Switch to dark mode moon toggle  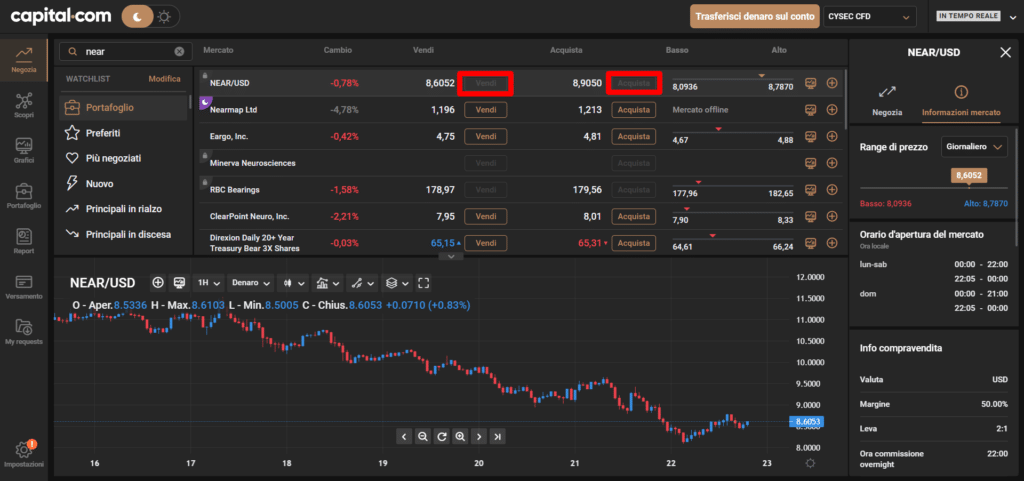(x=138, y=16)
